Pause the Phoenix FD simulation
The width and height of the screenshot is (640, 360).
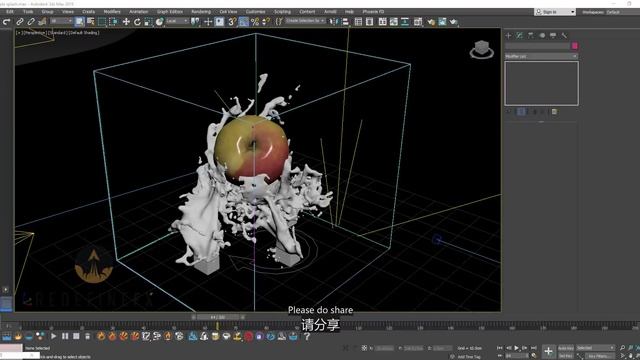pyautogui.click(x=65, y=336)
